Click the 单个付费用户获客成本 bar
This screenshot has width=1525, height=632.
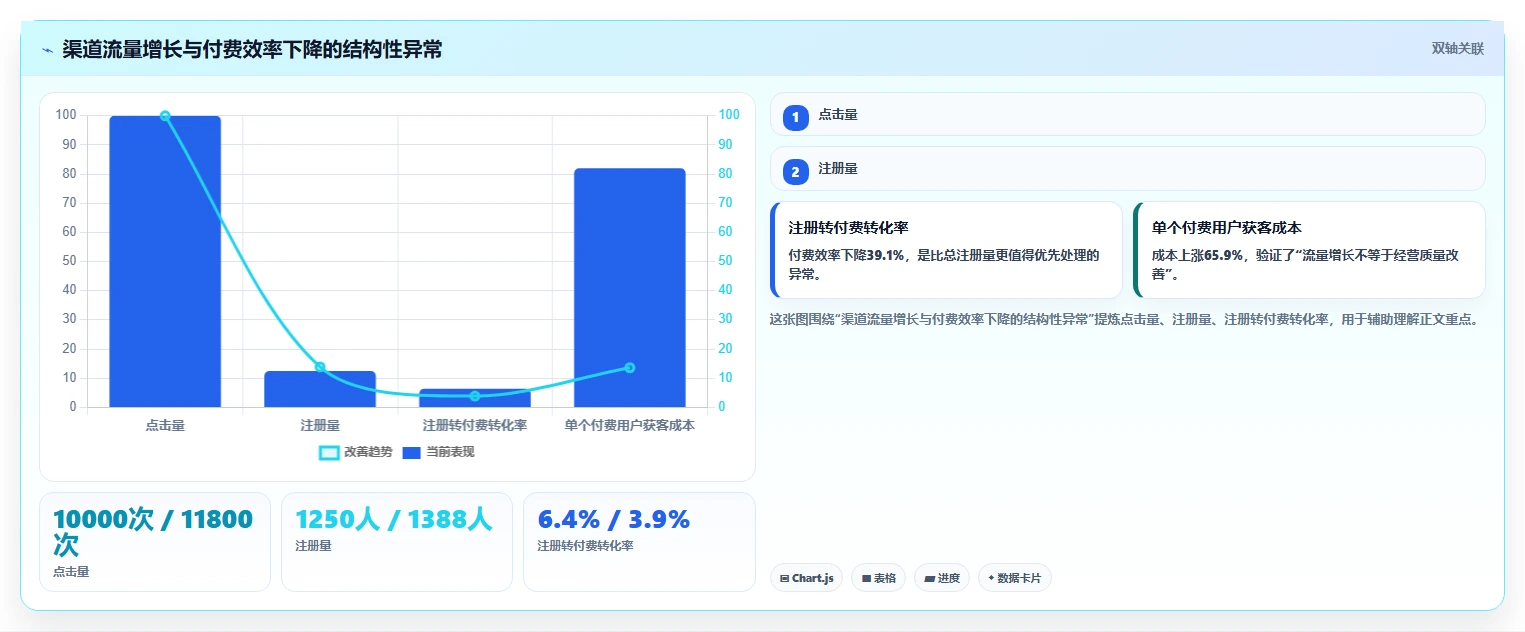click(x=630, y=288)
